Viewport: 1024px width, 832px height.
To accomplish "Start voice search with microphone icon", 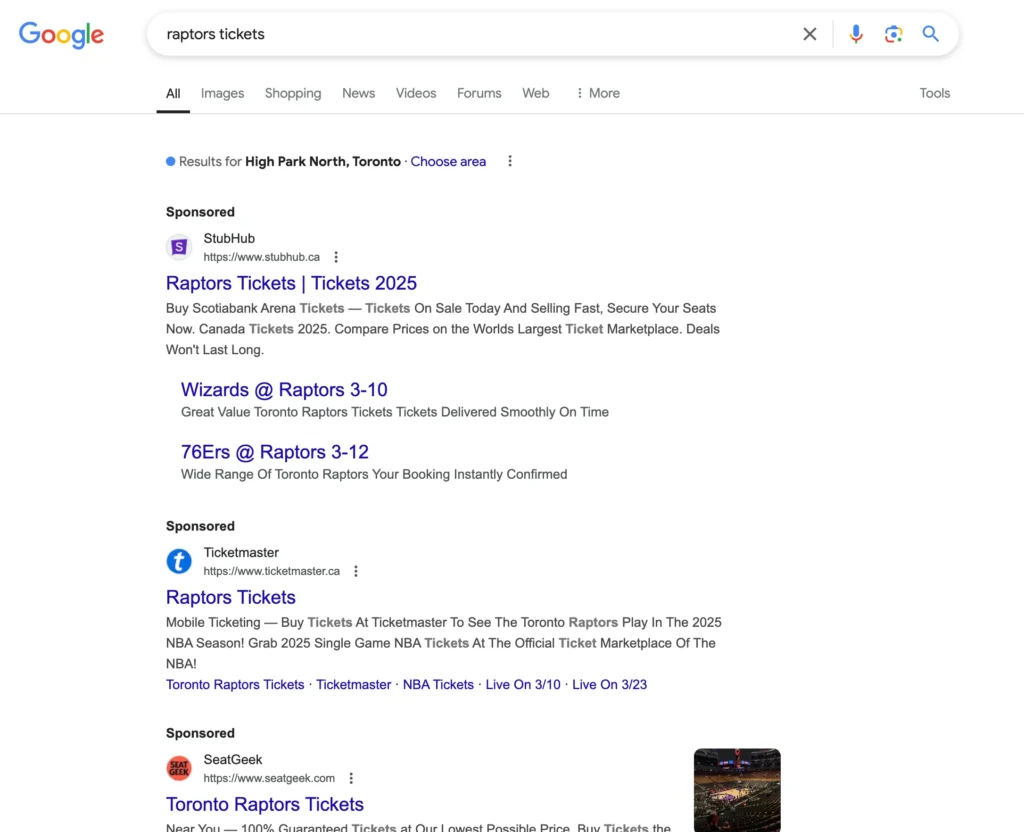I will [856, 34].
